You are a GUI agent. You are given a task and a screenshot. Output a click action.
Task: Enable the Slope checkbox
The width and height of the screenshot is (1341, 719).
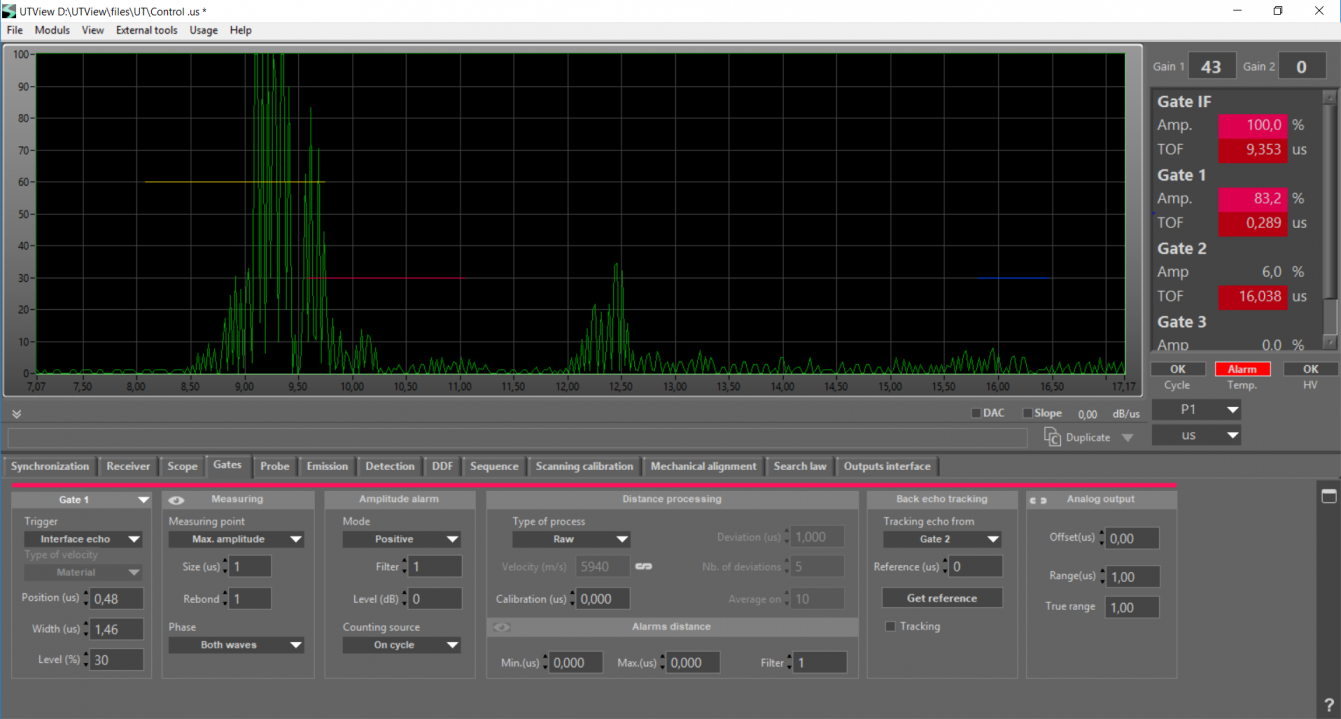coord(1027,413)
